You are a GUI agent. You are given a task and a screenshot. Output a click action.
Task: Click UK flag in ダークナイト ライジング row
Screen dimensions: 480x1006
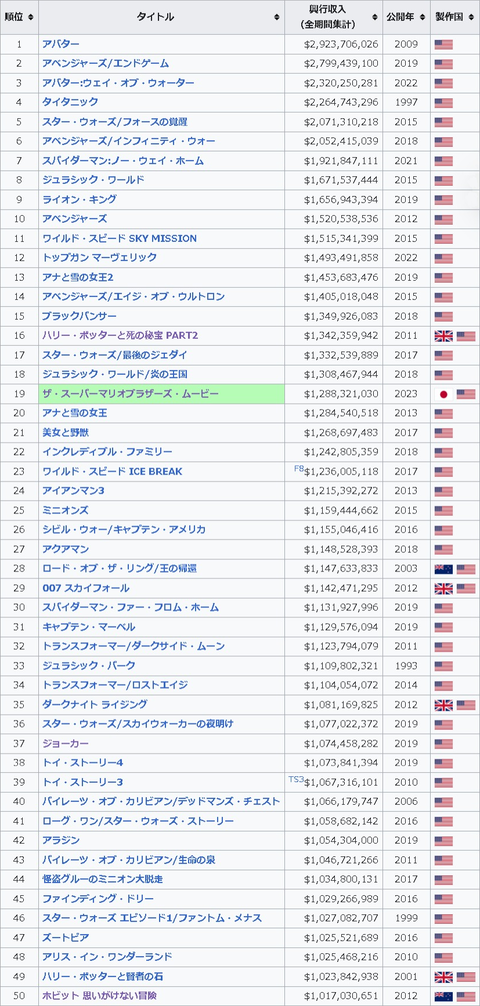pos(443,704)
